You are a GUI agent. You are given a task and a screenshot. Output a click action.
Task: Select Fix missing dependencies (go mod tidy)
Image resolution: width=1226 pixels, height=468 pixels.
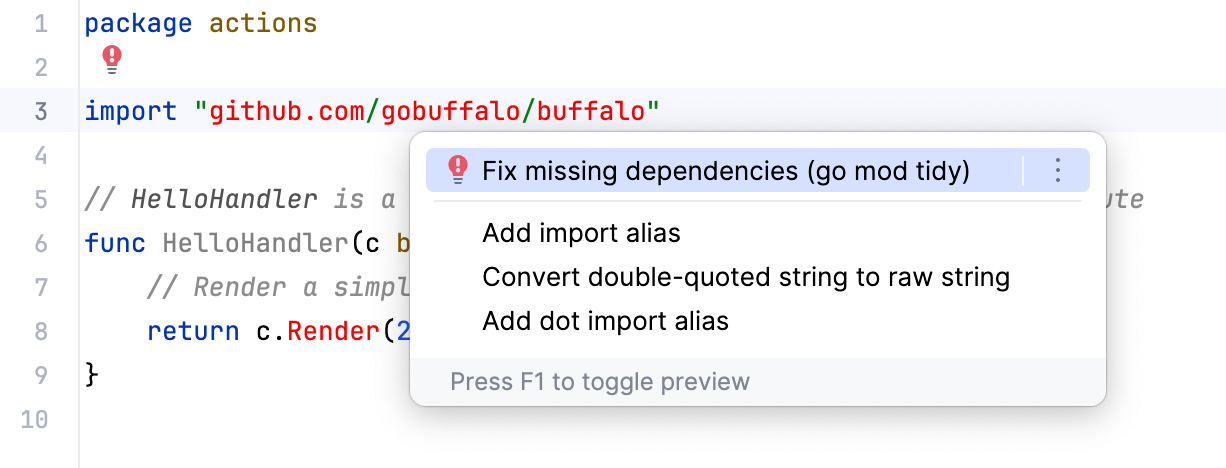point(725,171)
